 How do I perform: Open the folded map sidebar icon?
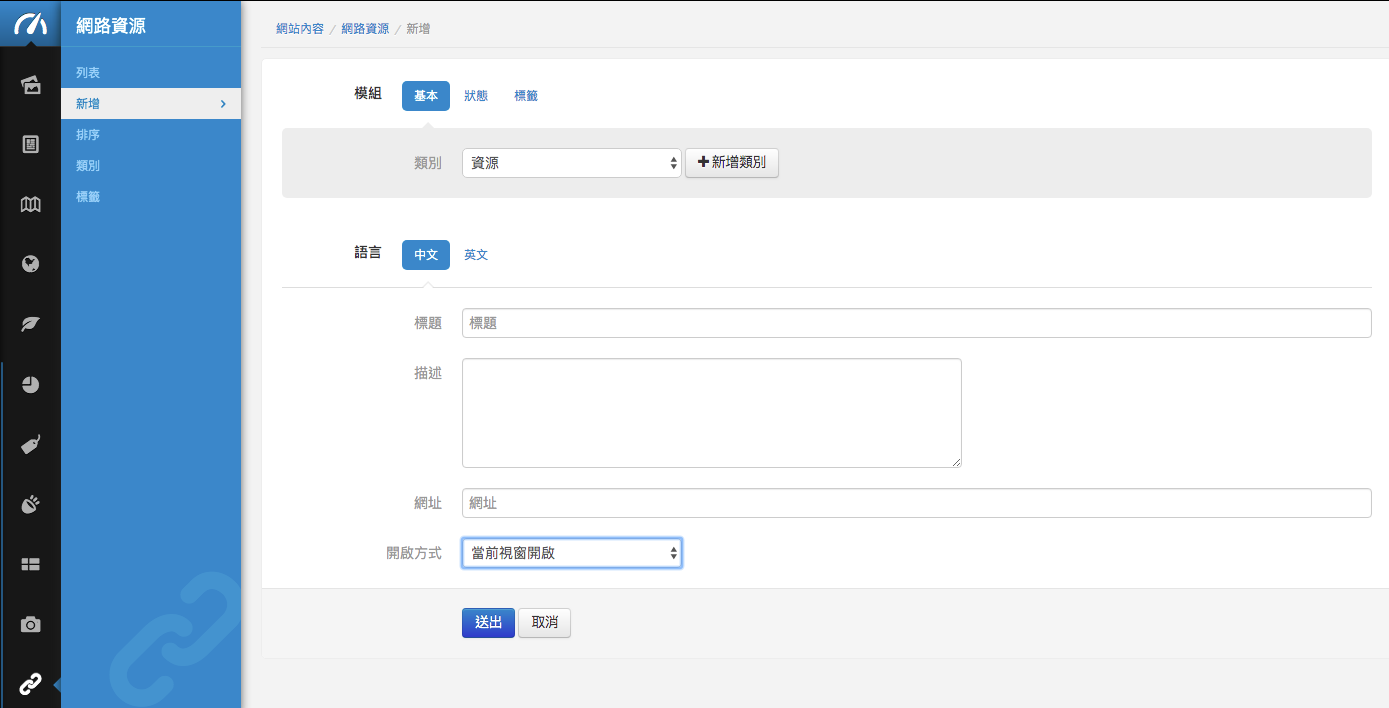(30, 205)
